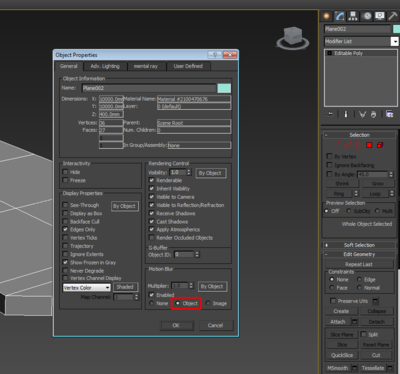Open the Create command panel tab
Image resolution: width=400 pixels, height=374 pixels.
click(x=326, y=16)
